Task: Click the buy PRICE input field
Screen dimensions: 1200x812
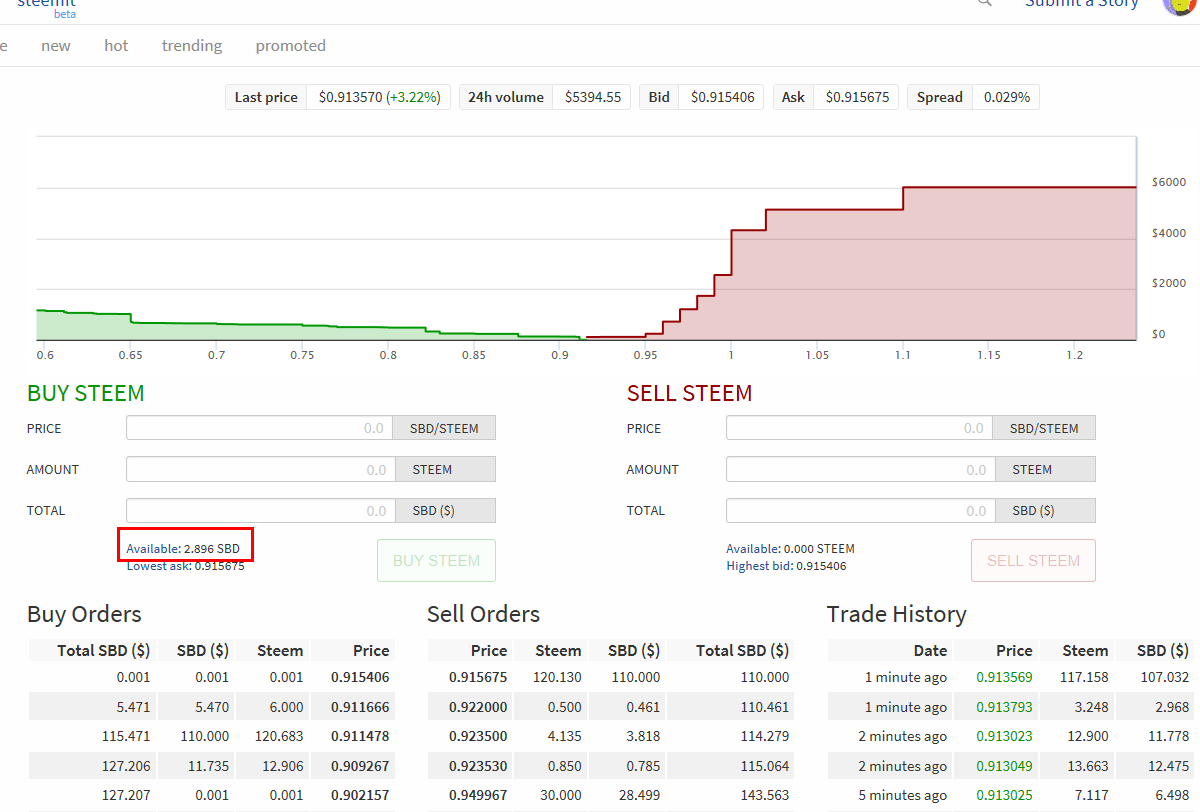Action: click(260, 427)
